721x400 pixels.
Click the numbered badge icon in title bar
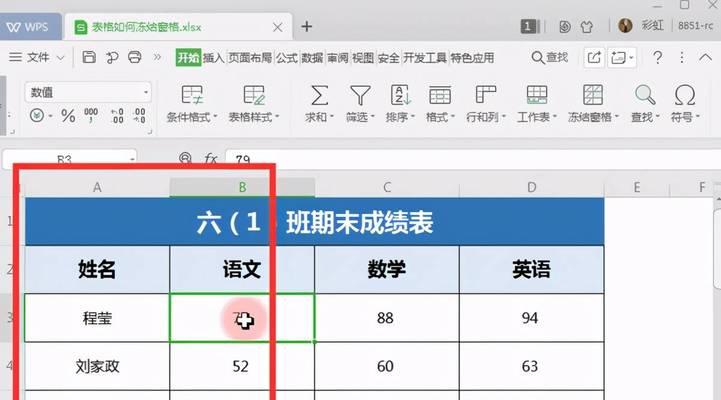[x=528, y=27]
